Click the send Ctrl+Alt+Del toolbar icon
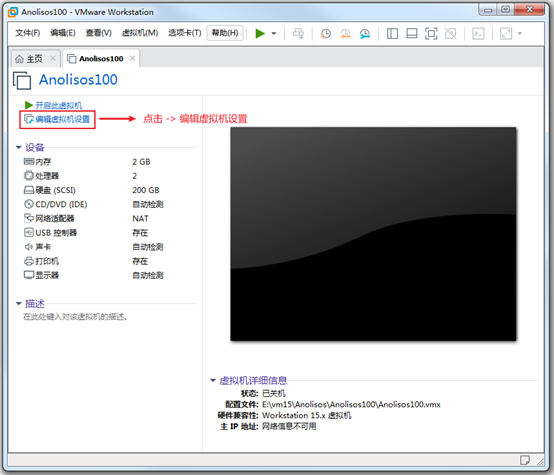 298,34
